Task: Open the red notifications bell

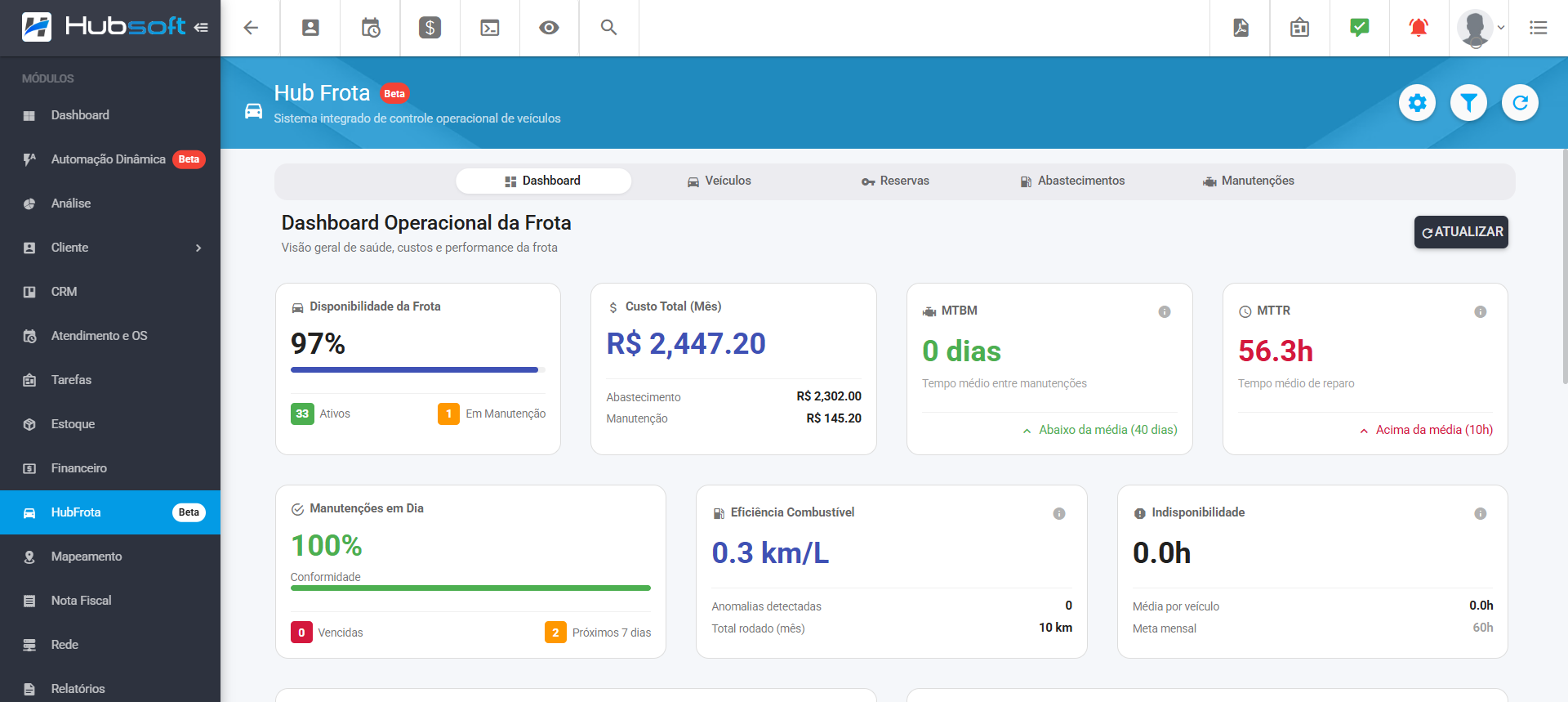Action: point(1419,28)
